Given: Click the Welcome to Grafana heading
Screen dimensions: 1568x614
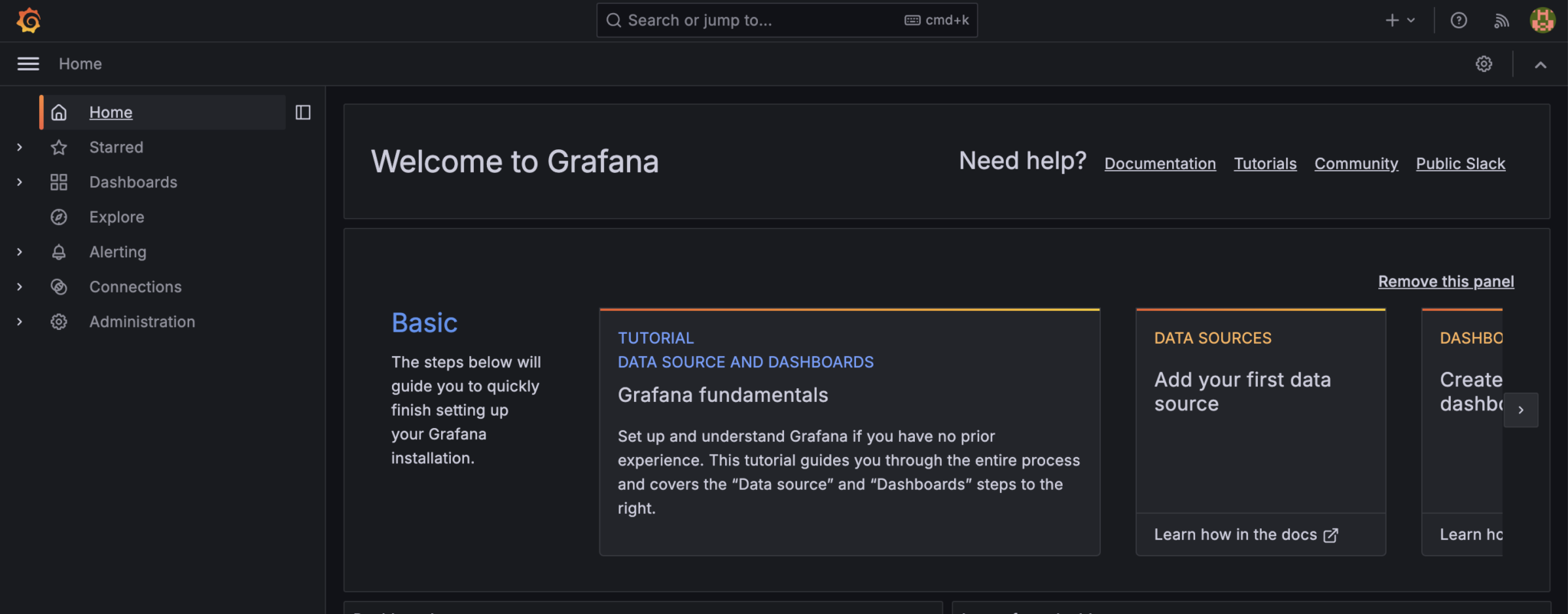Looking at the screenshot, I should (x=514, y=162).
